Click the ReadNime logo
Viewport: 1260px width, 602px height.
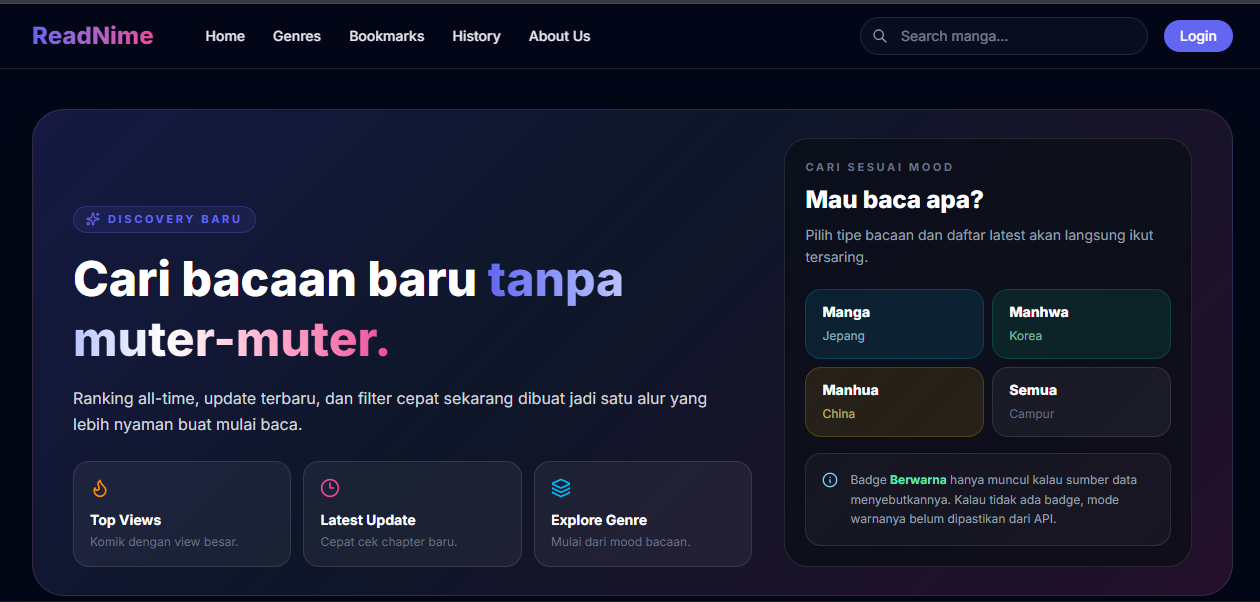[92, 36]
